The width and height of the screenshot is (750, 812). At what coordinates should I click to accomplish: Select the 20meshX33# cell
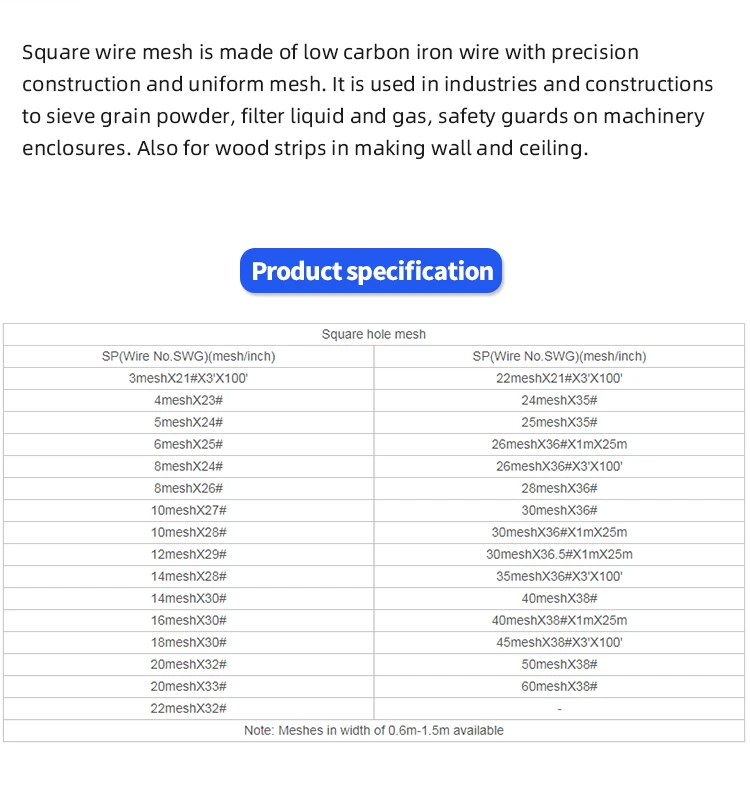coord(188,686)
